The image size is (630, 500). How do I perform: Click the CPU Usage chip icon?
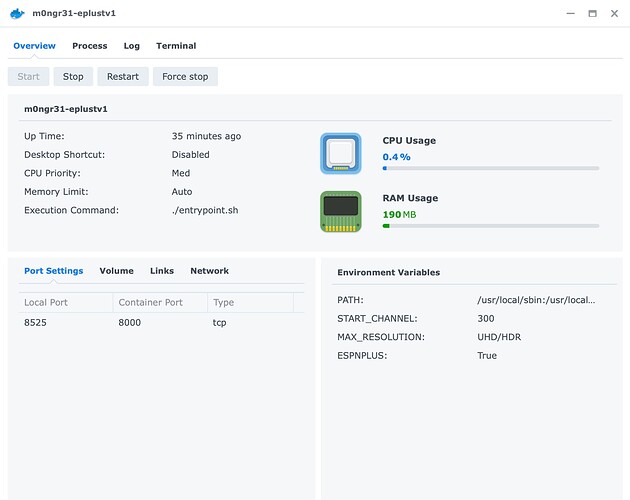[x=341, y=153]
